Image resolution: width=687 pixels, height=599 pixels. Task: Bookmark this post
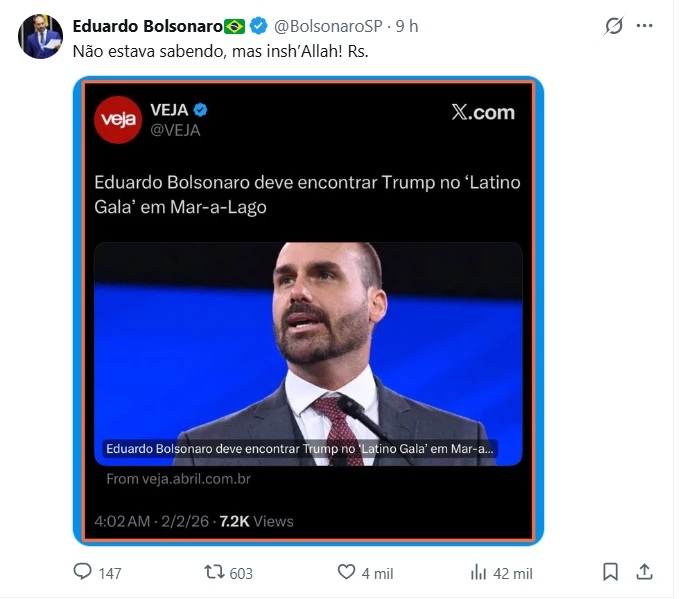tap(611, 572)
